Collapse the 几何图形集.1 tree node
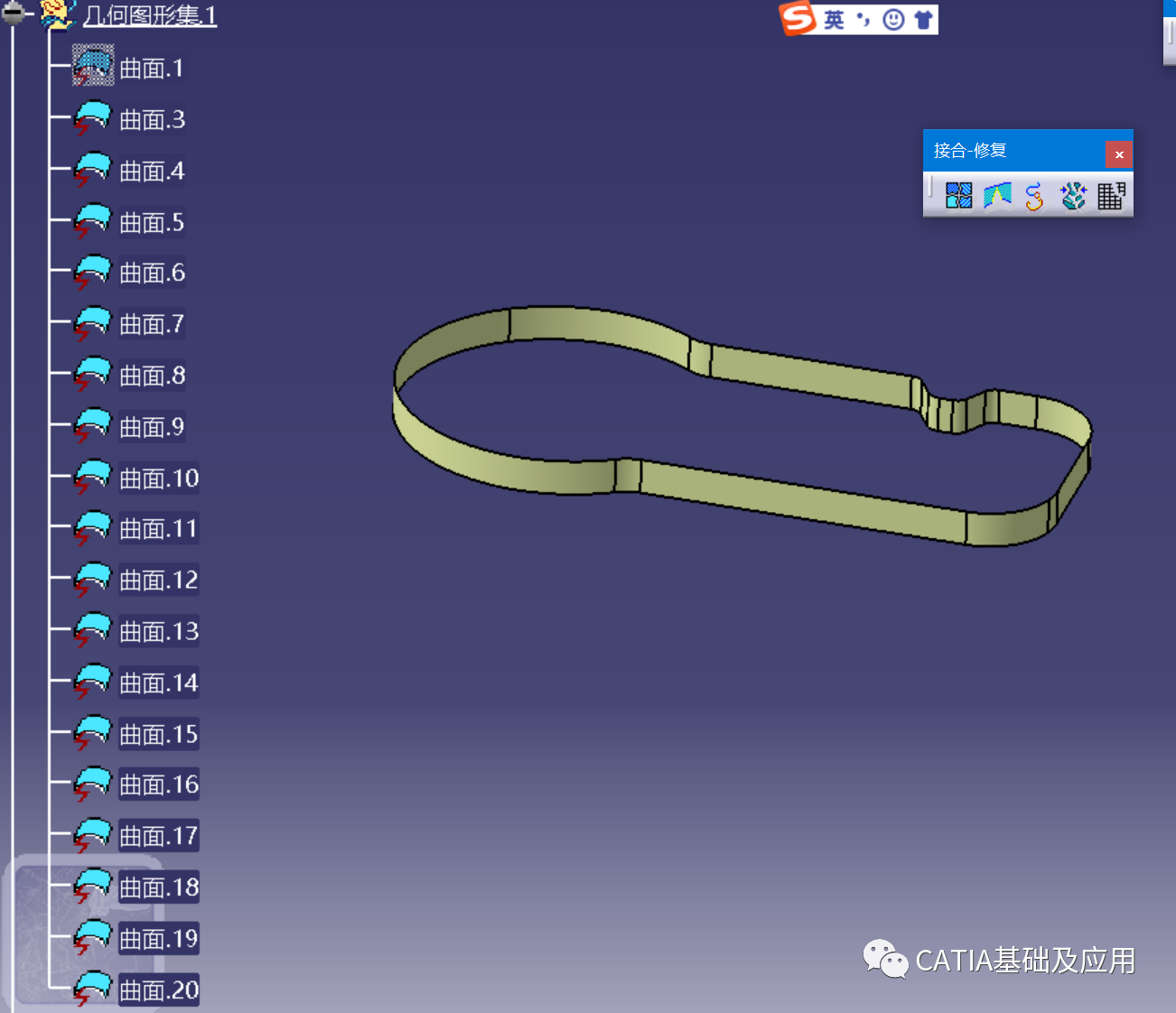 13,13
